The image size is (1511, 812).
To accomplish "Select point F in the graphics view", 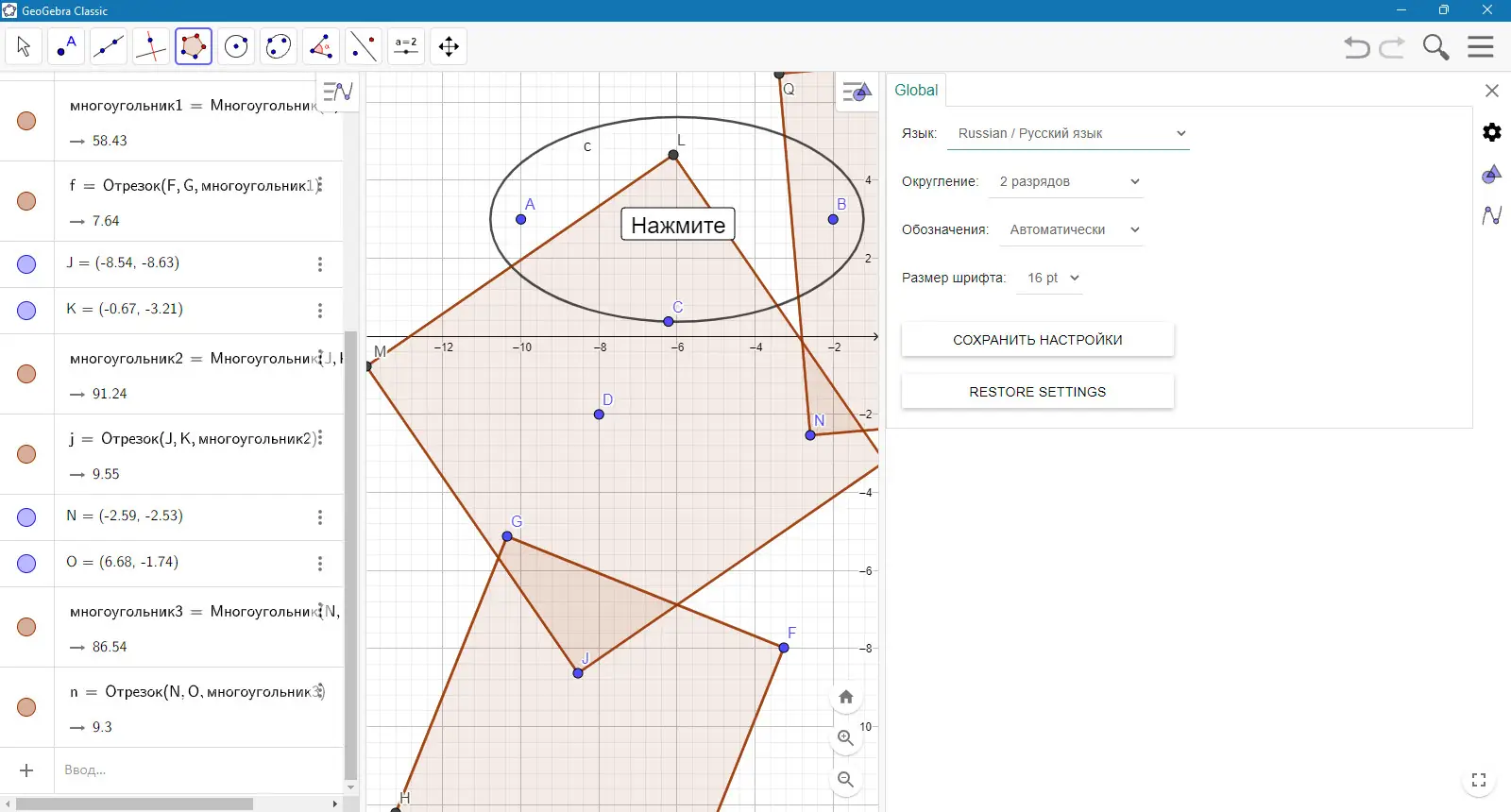I will coord(784,648).
